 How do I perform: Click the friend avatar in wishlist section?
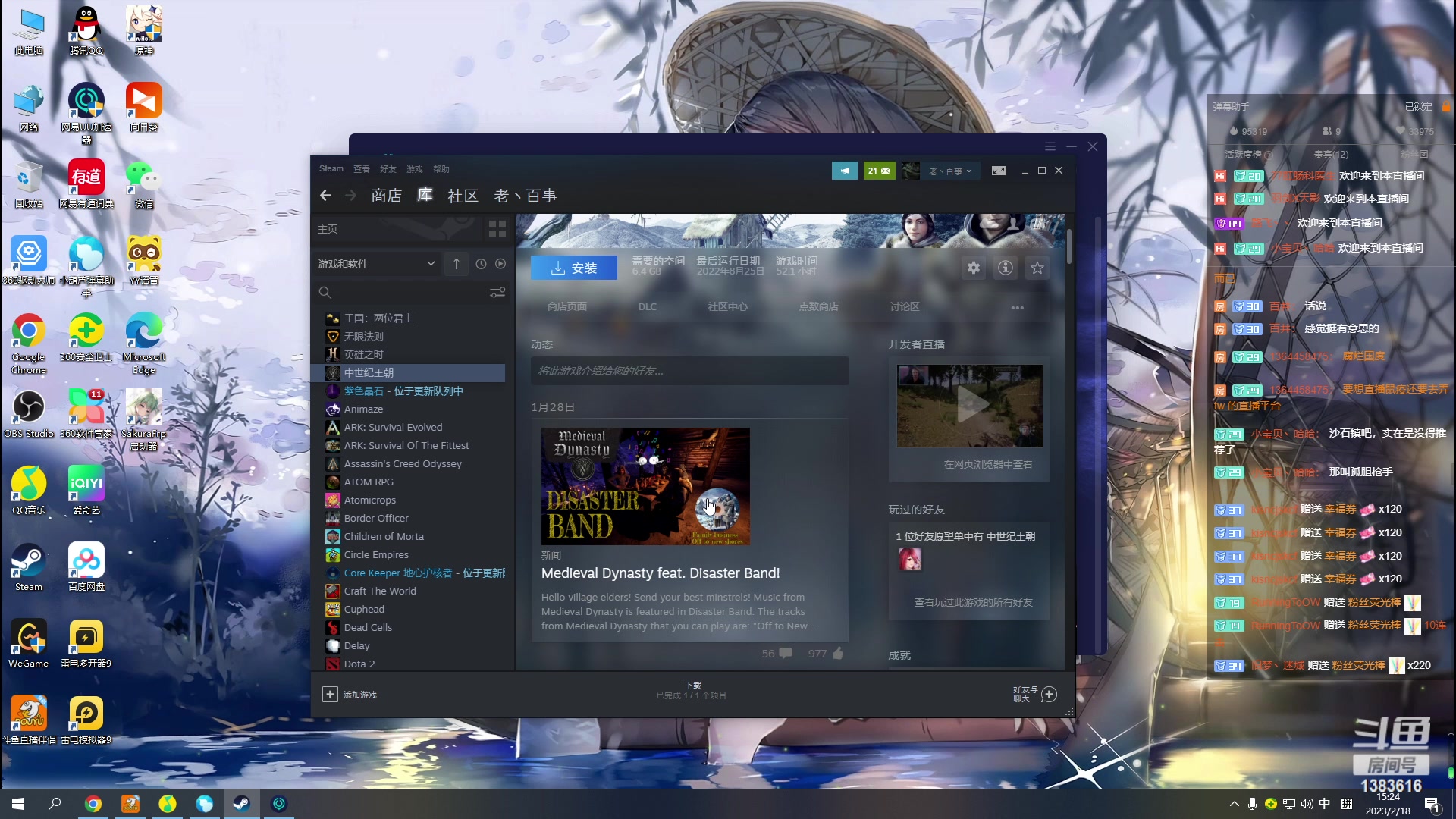tap(910, 559)
